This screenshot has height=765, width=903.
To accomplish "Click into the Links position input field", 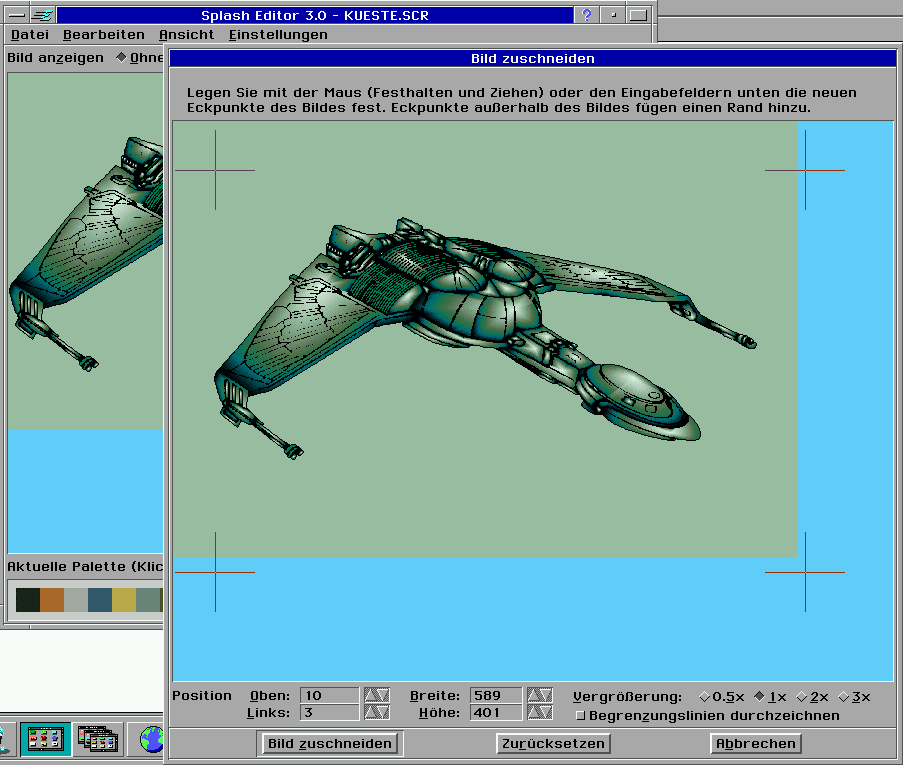I will (329, 713).
